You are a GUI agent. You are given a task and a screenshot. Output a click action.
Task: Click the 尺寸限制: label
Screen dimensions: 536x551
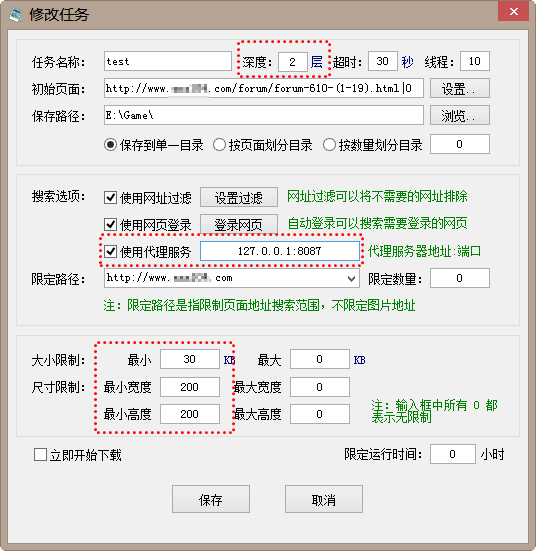coord(58,387)
